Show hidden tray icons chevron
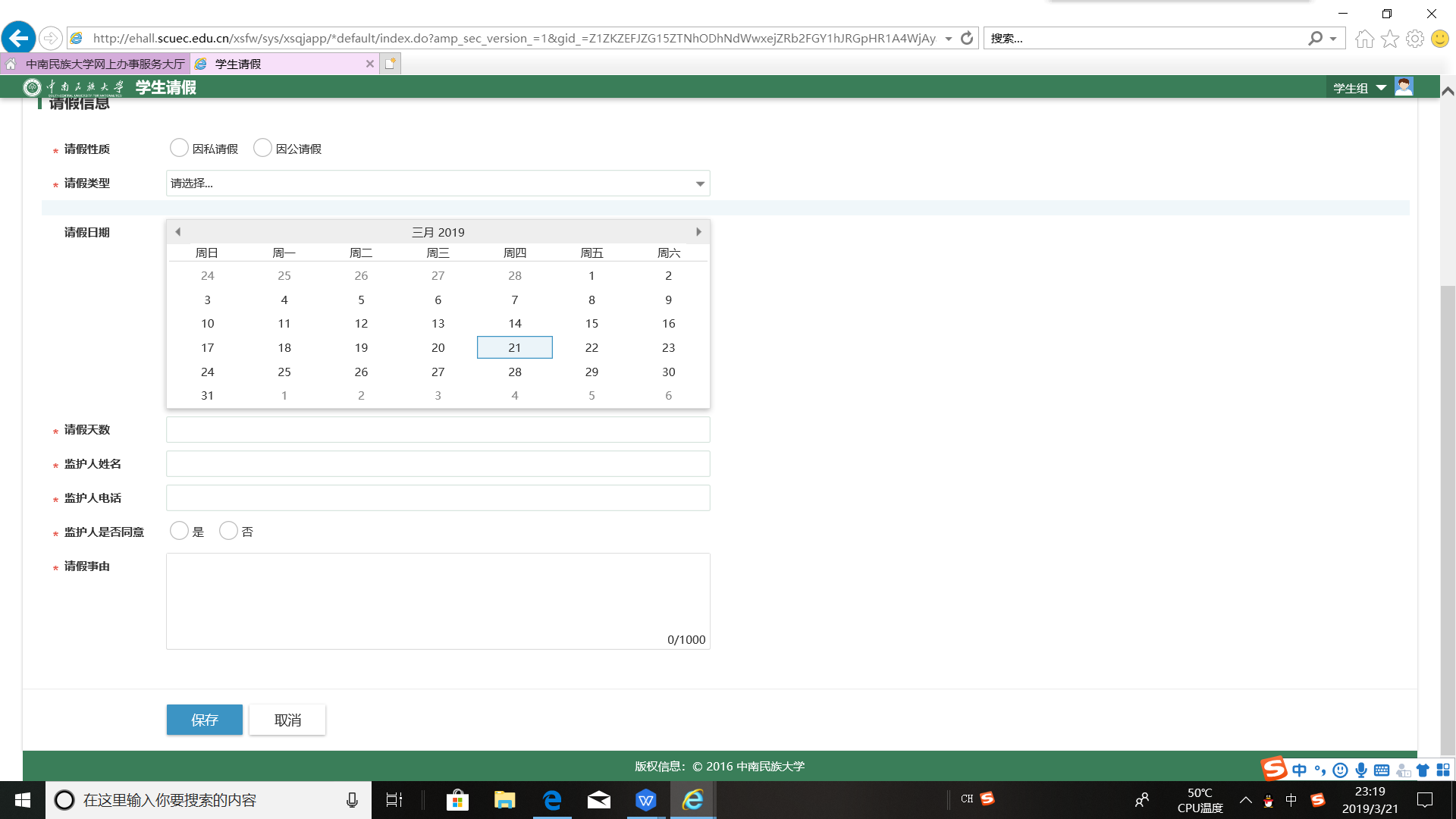Viewport: 1456px width, 819px height. [1245, 800]
